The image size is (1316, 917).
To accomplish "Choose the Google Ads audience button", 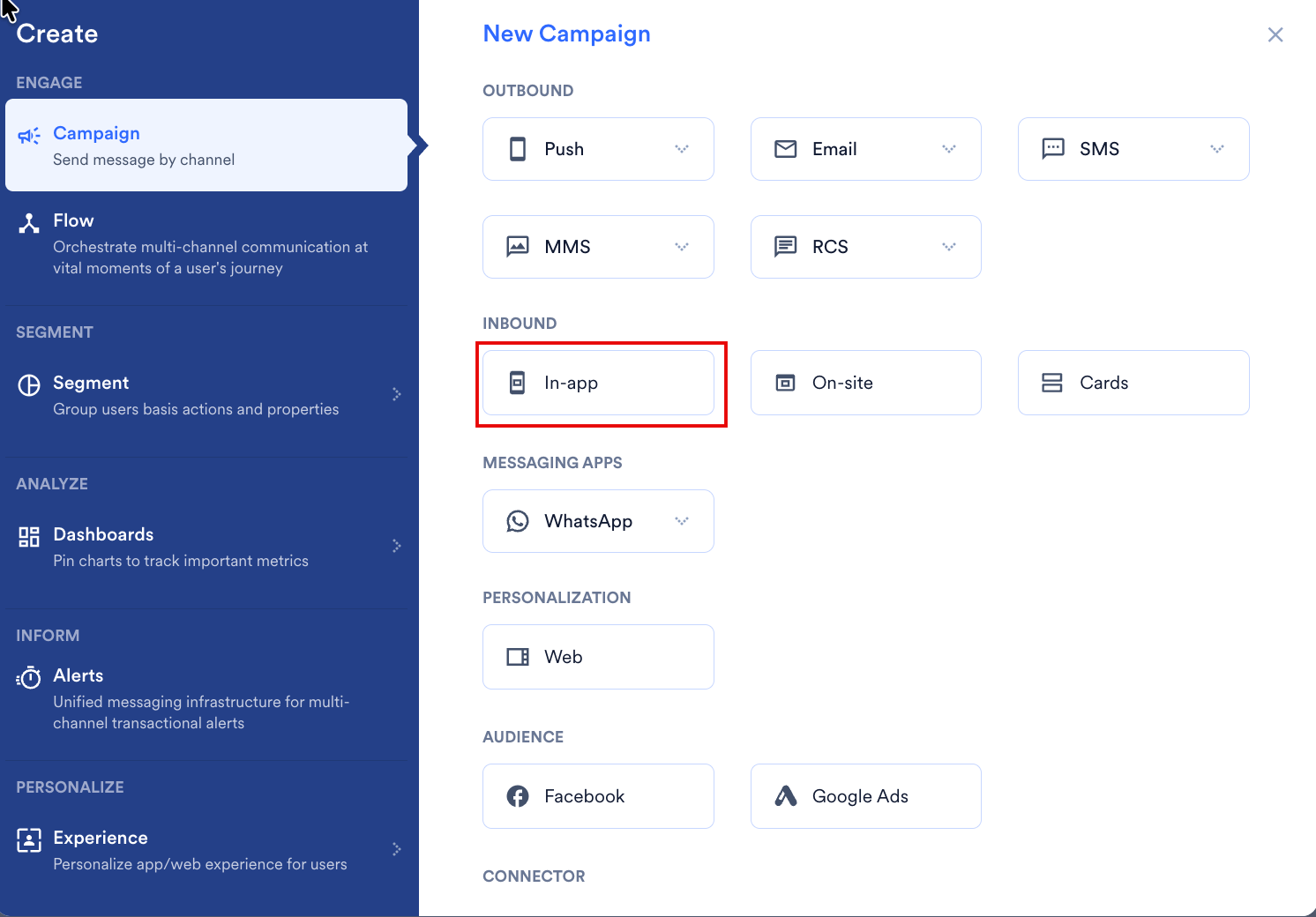I will 866,796.
